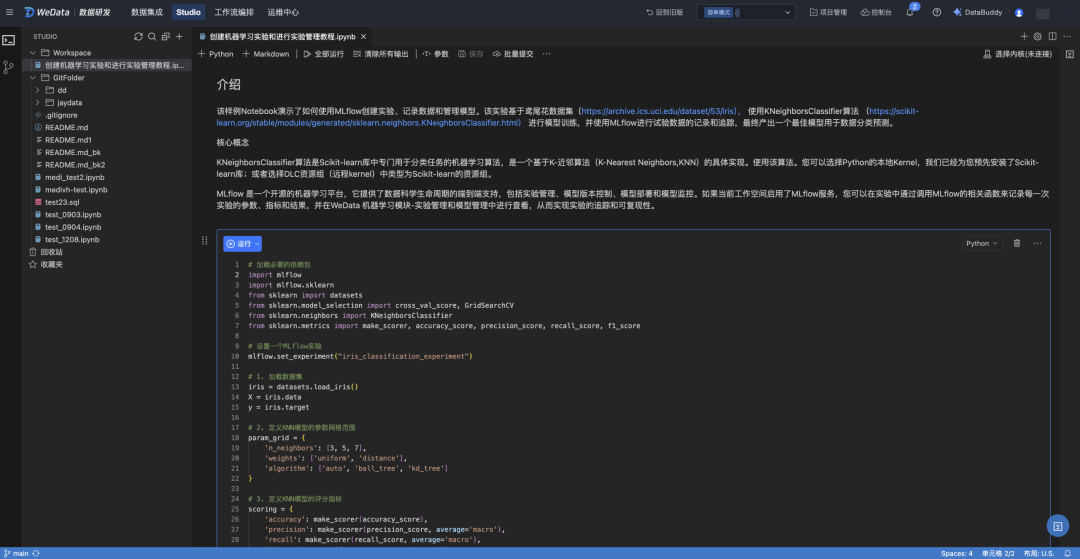
Task: Open notifications bell with badge 2
Action: pos(910,12)
